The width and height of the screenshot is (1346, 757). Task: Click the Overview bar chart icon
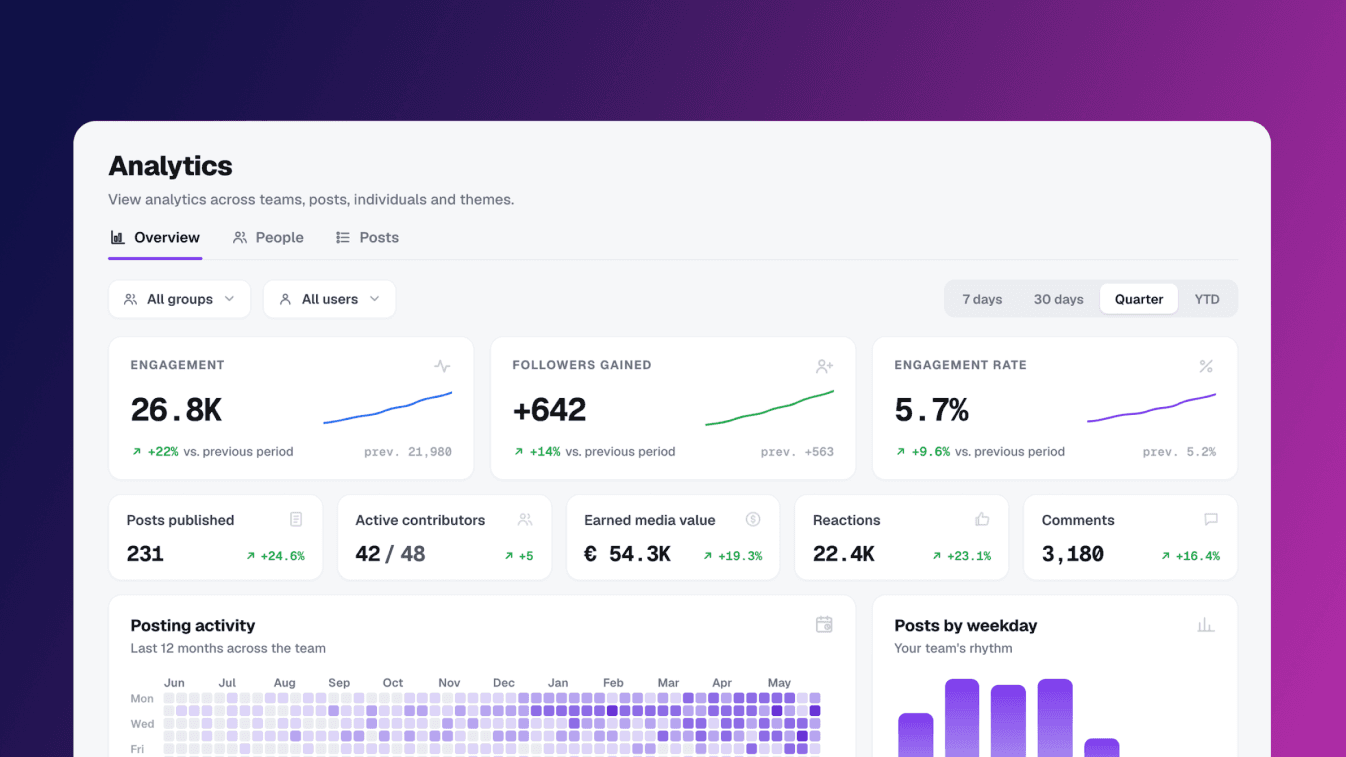click(x=117, y=238)
